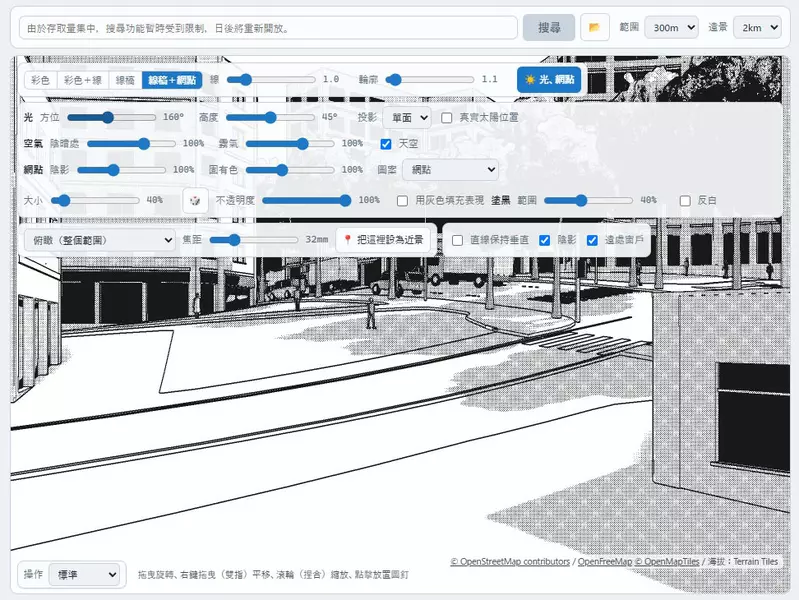The width and height of the screenshot is (799, 600).
Task: Click the dice randomize icon beside 大小
Action: [x=195, y=200]
